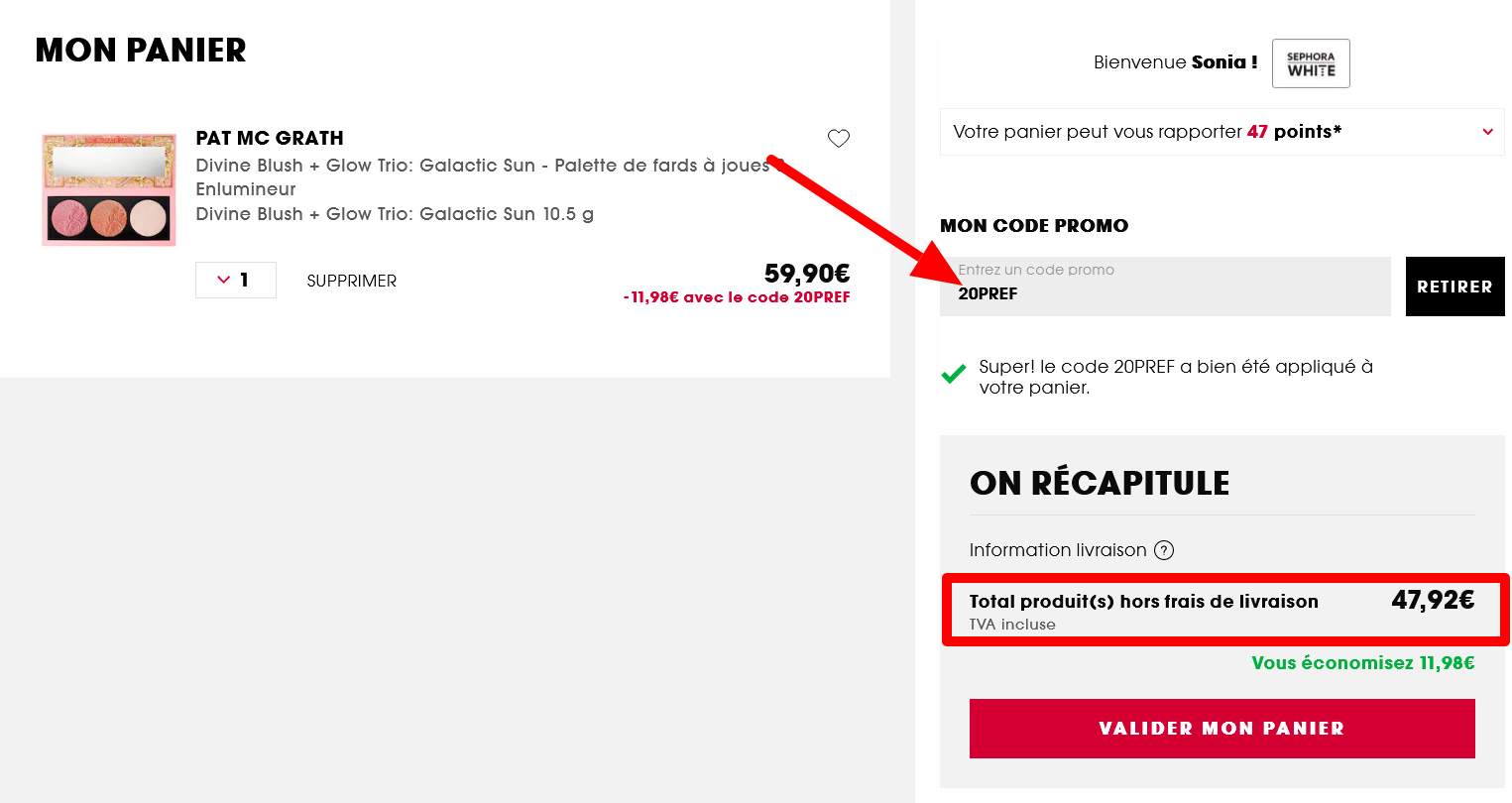Click the Information livraison label
This screenshot has height=803, width=1512.
click(x=1058, y=550)
